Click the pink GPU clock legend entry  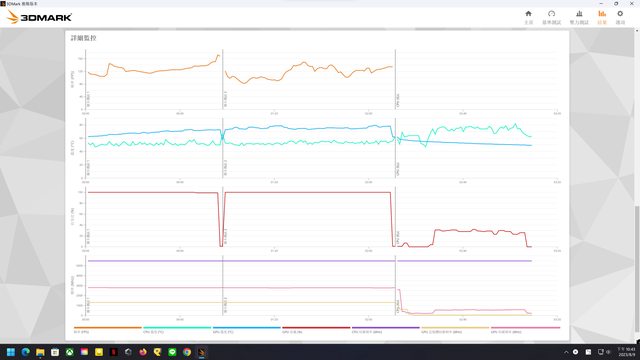525,330
